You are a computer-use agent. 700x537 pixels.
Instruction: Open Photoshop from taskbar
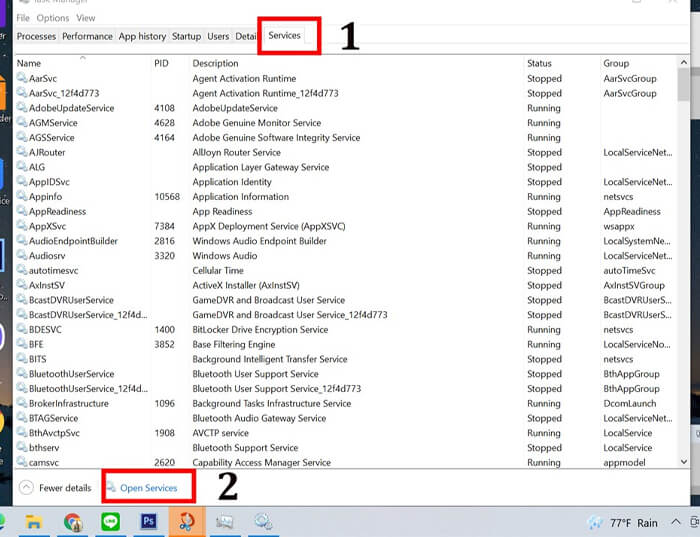pyautogui.click(x=149, y=521)
